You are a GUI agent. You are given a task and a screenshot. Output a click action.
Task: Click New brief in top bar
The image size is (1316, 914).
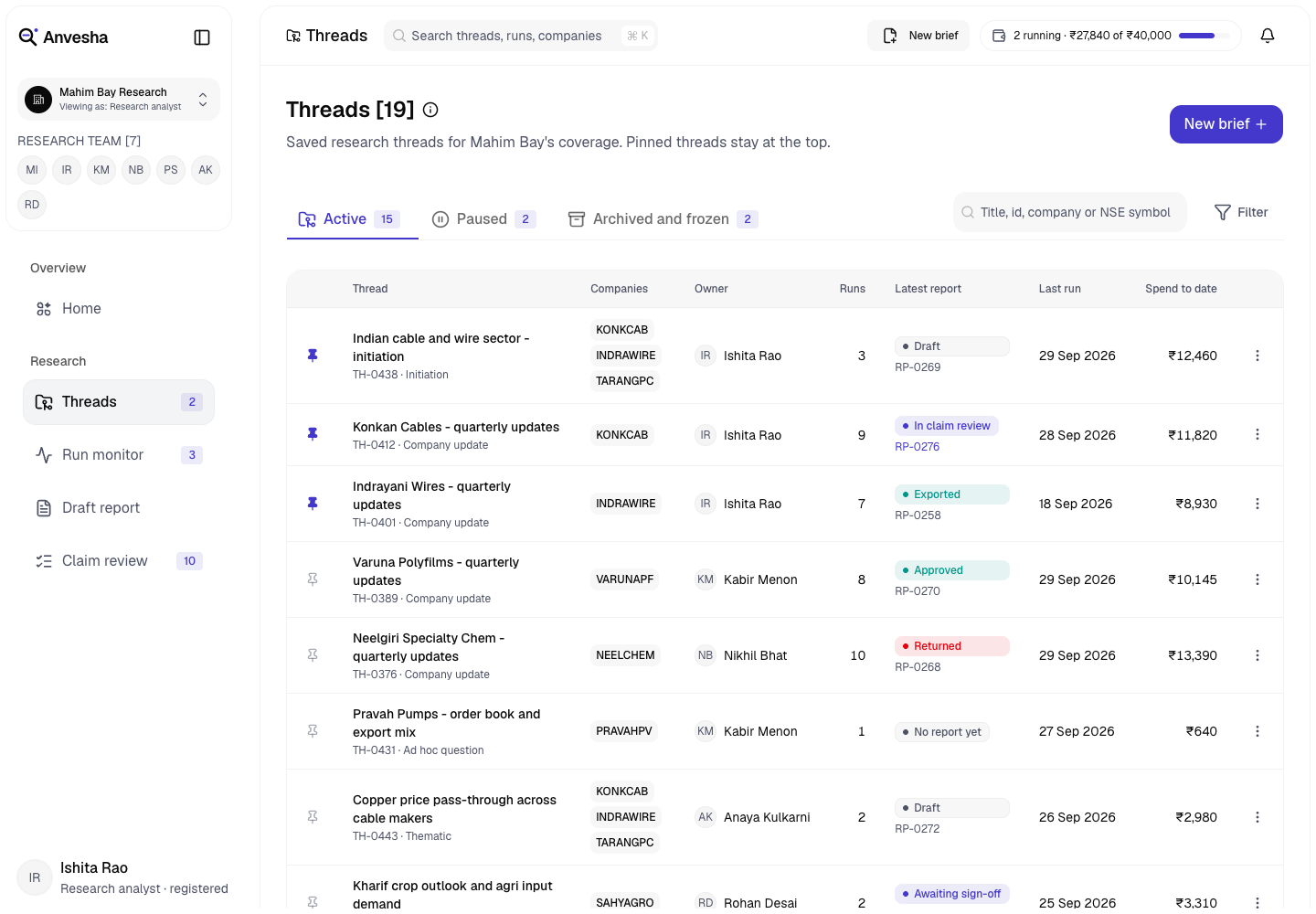tap(918, 36)
